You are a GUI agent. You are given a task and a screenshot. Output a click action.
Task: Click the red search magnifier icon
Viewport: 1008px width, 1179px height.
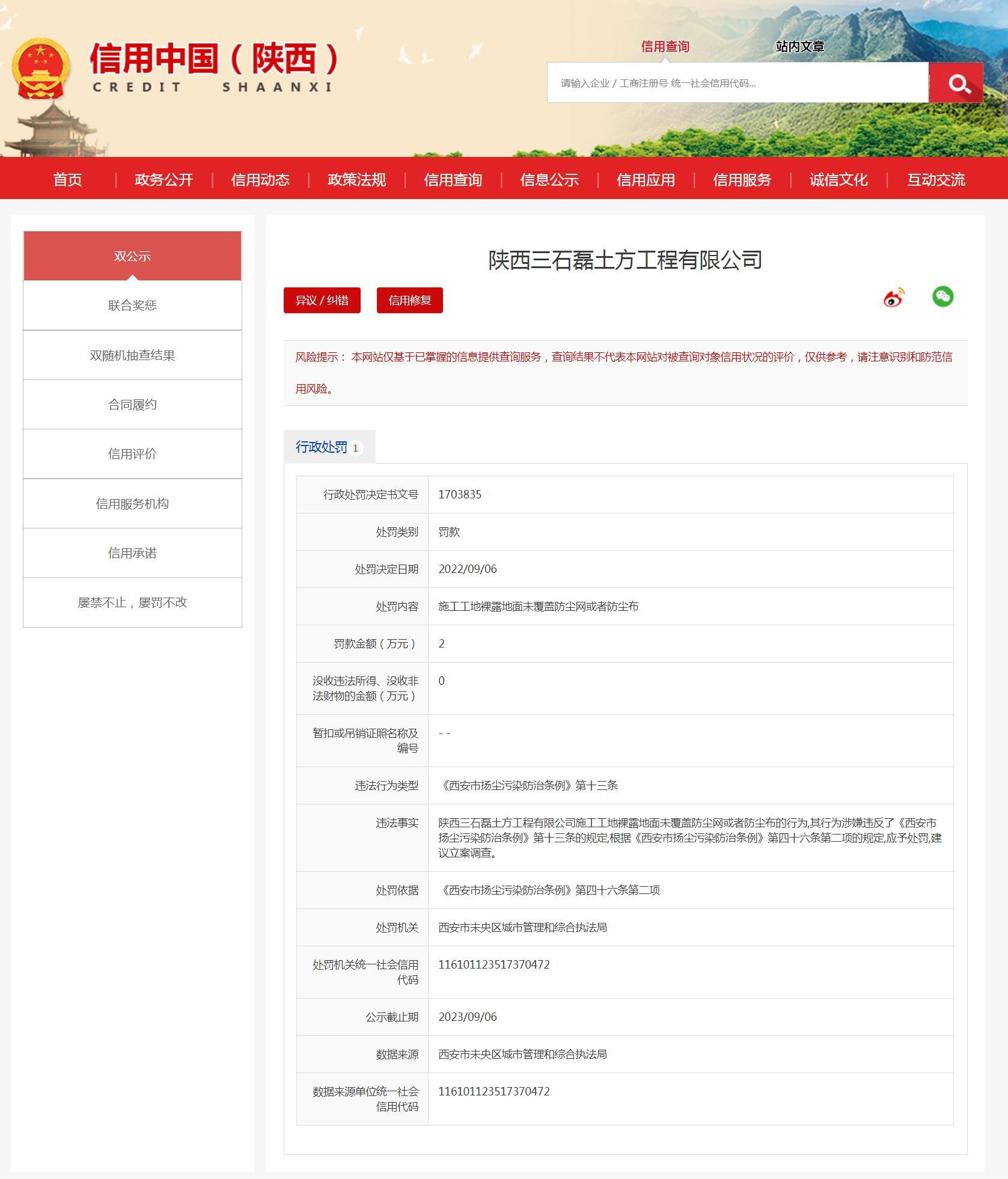pos(955,83)
